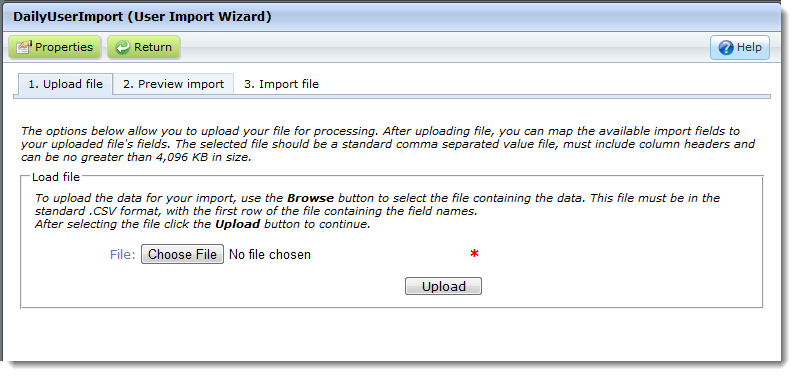Open the Help button text
This screenshot has height=376, width=796.
pyautogui.click(x=749, y=47)
